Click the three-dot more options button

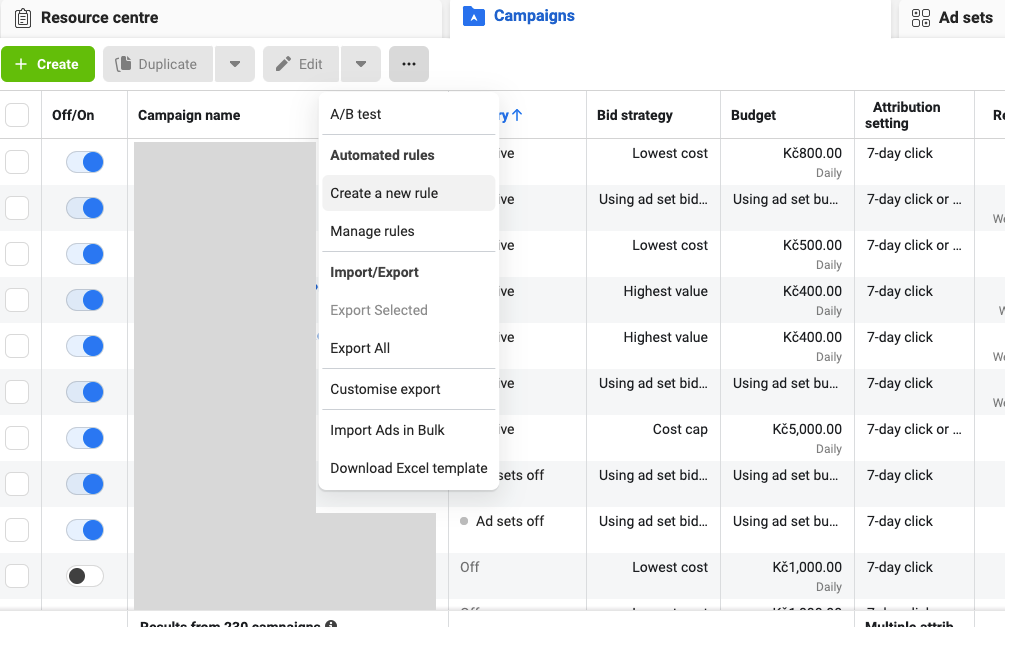(408, 64)
